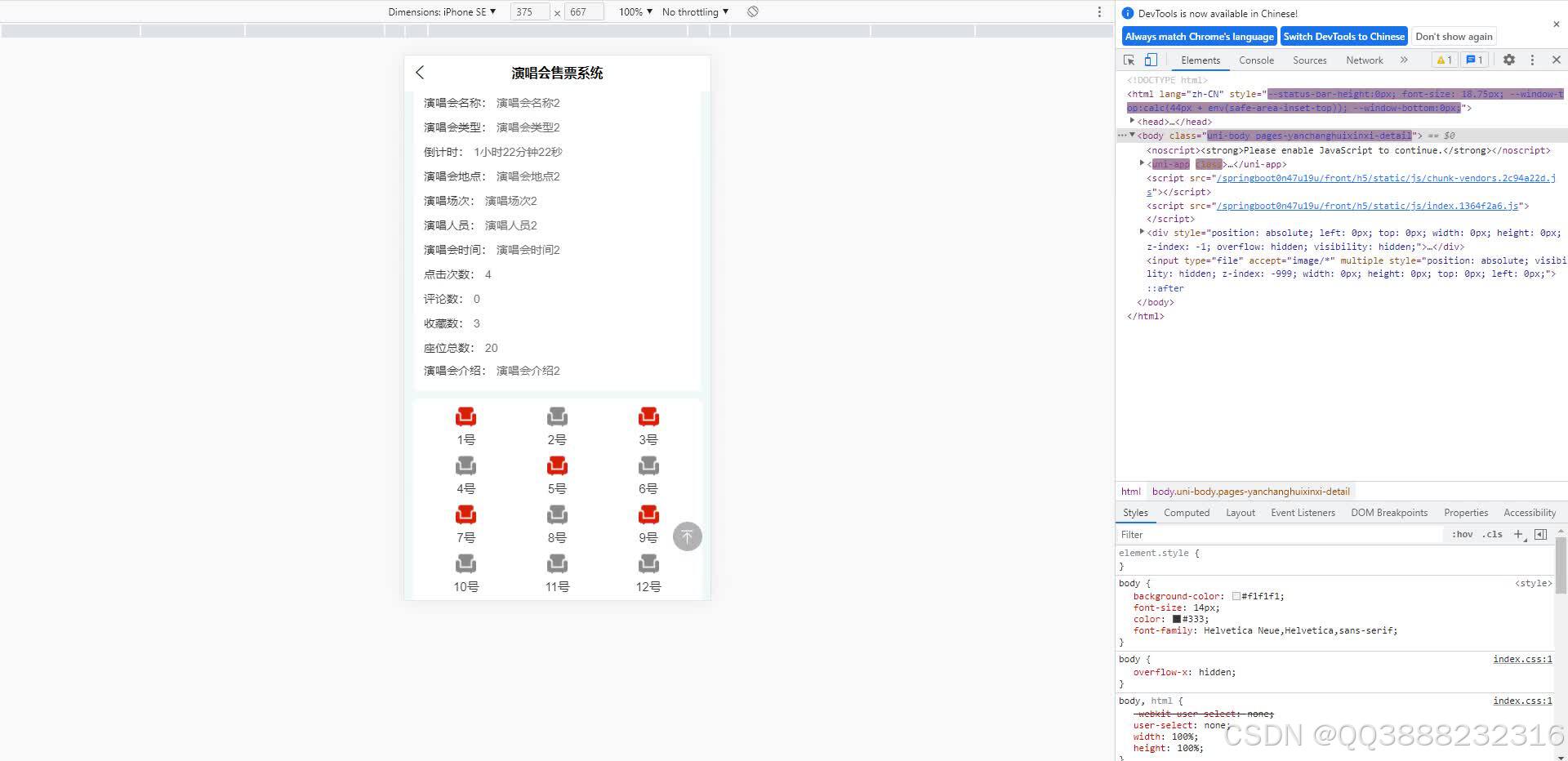Open DevTools settings gear

(x=1509, y=60)
